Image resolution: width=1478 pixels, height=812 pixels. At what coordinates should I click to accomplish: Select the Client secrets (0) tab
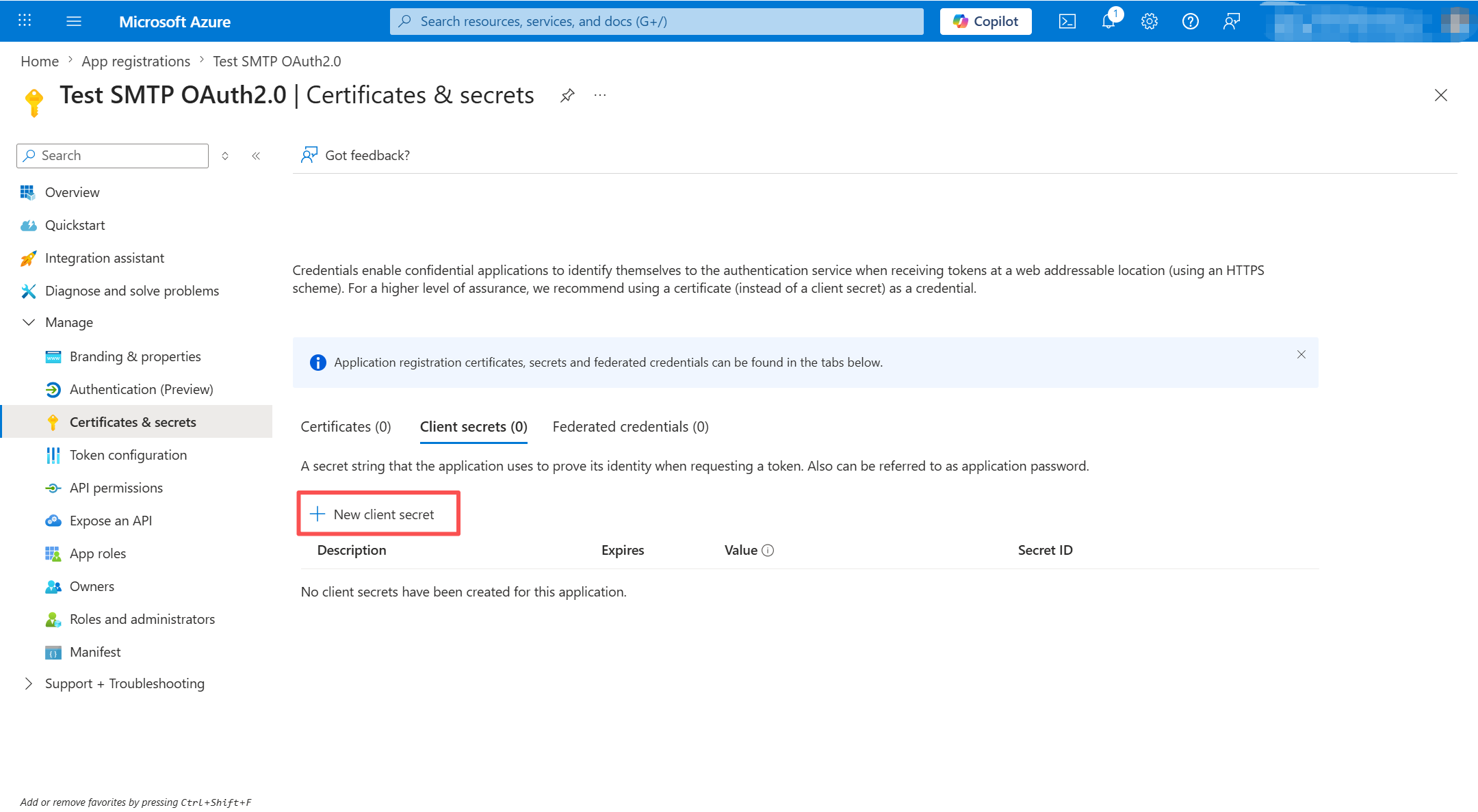(474, 427)
